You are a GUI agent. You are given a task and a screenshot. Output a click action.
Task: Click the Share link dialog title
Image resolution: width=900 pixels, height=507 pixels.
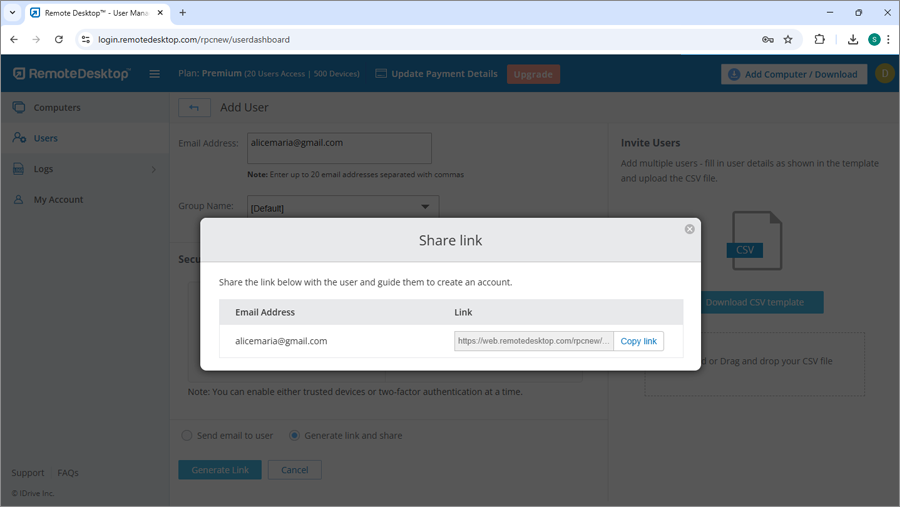[451, 241]
